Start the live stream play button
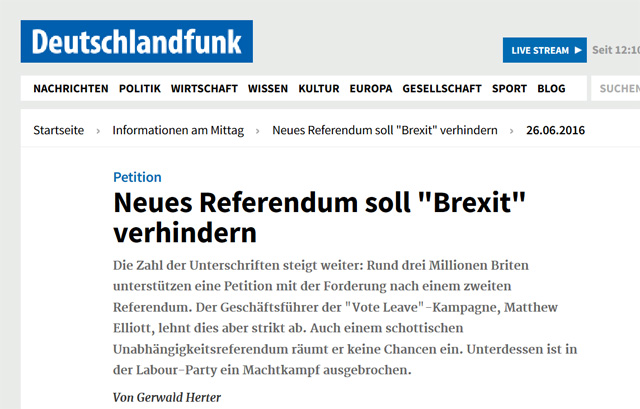 click(579, 50)
